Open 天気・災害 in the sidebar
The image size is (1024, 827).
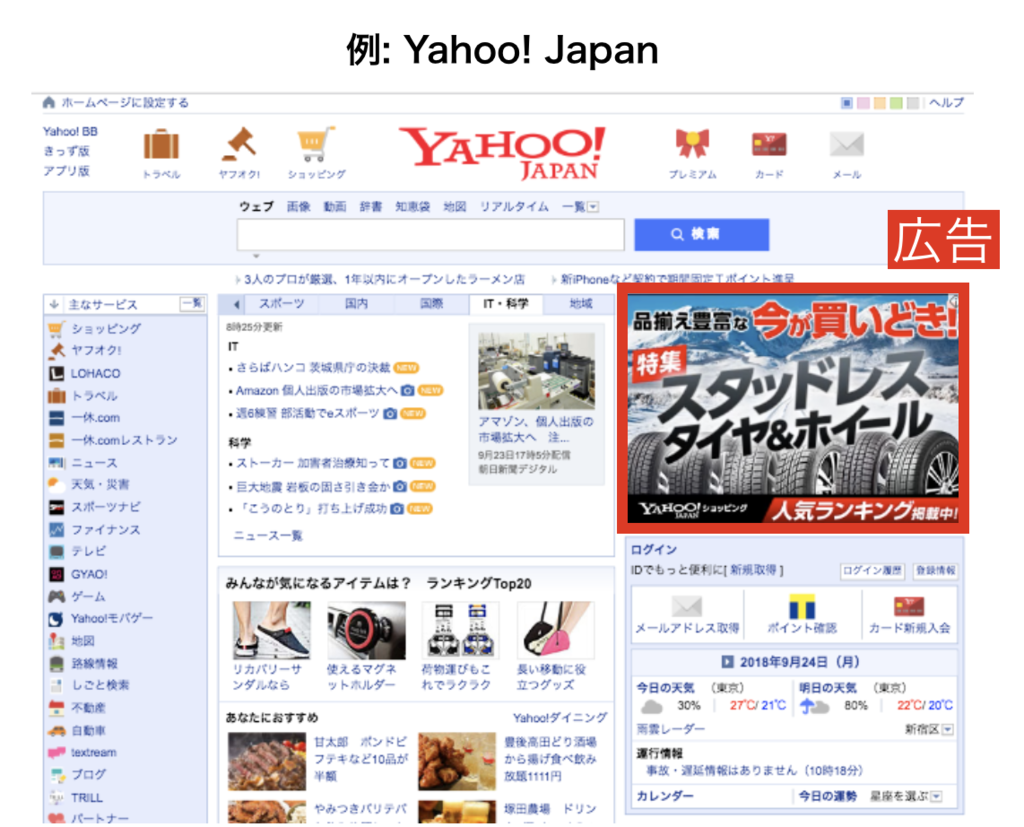pos(100,485)
